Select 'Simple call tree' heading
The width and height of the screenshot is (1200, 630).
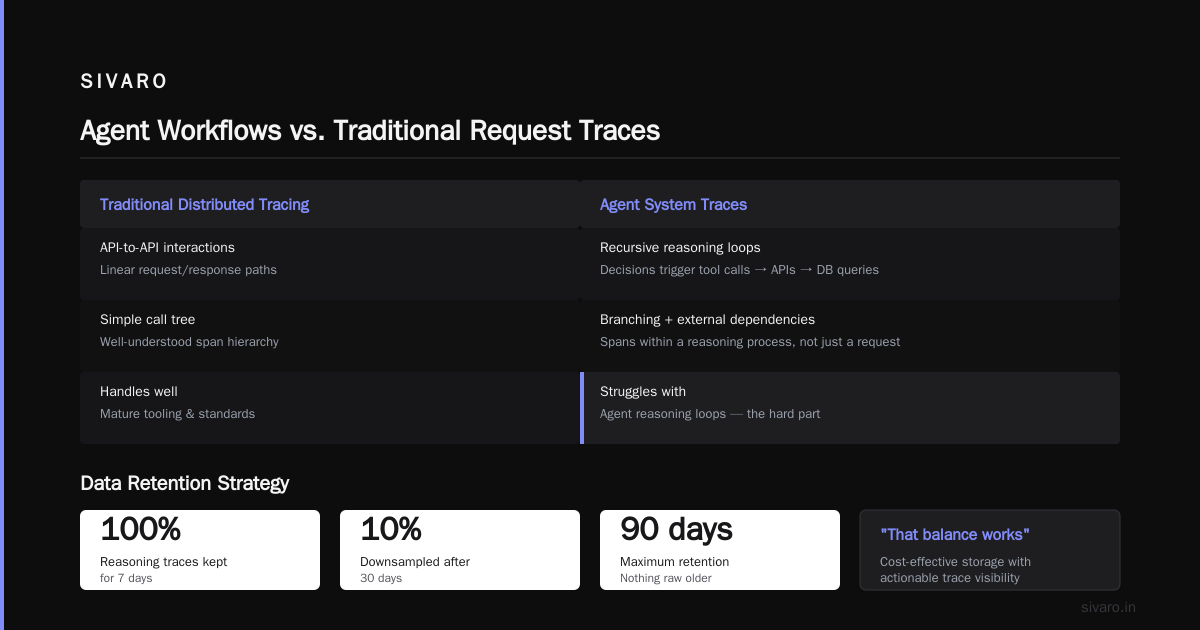pyautogui.click(x=147, y=319)
